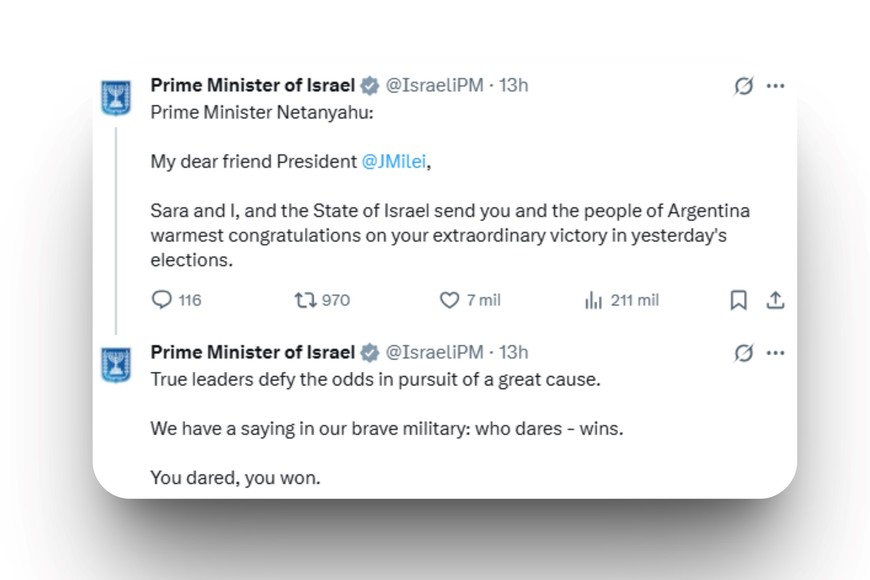This screenshot has height=580, width=870.
Task: Click first tweet's Prime Minister of Israel name
Action: (252, 85)
